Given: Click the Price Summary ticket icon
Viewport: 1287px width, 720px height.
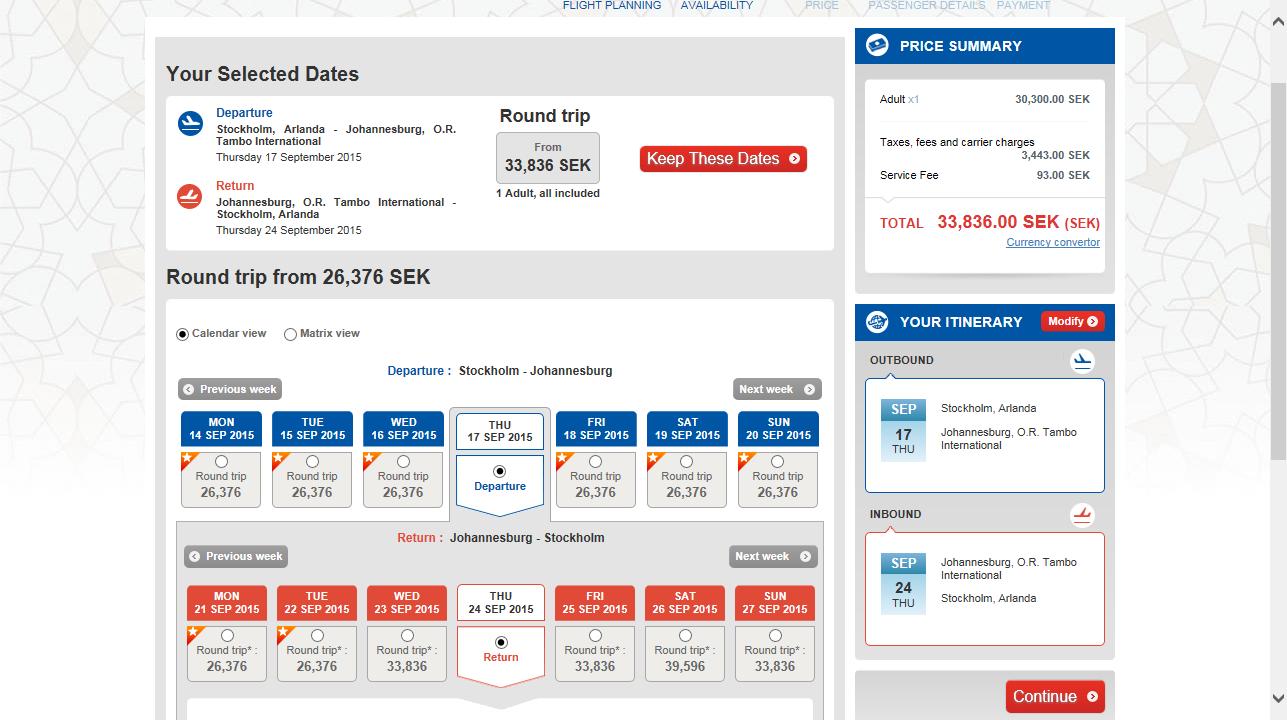Looking at the screenshot, I should point(877,45).
